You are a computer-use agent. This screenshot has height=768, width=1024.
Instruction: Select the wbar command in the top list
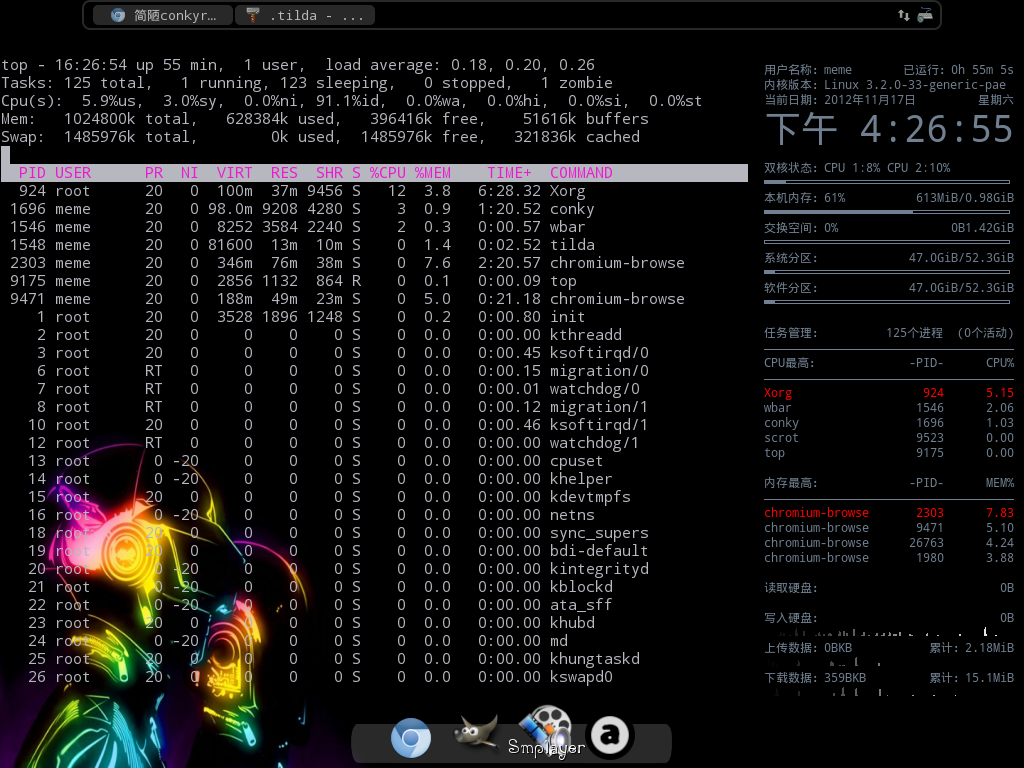[x=568, y=227]
